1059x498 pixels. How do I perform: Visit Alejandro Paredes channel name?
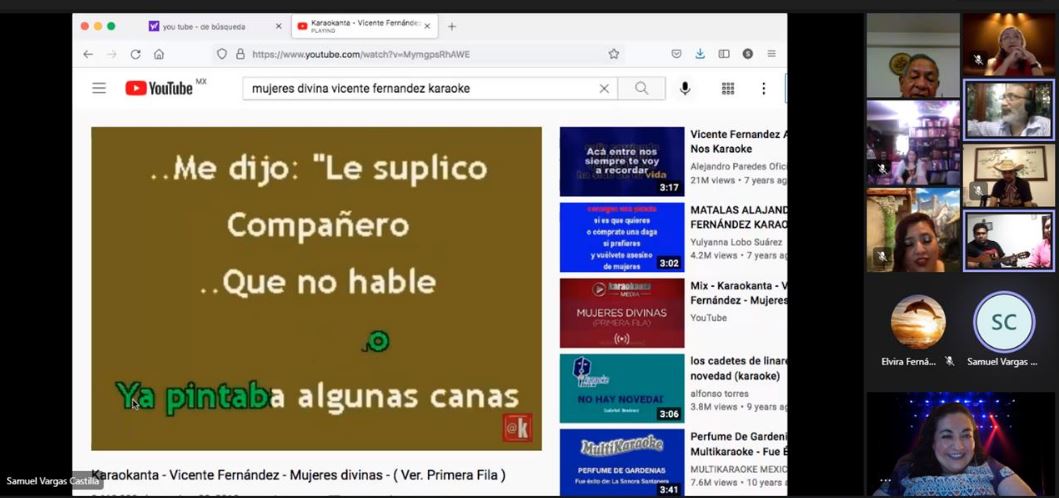tap(739, 166)
